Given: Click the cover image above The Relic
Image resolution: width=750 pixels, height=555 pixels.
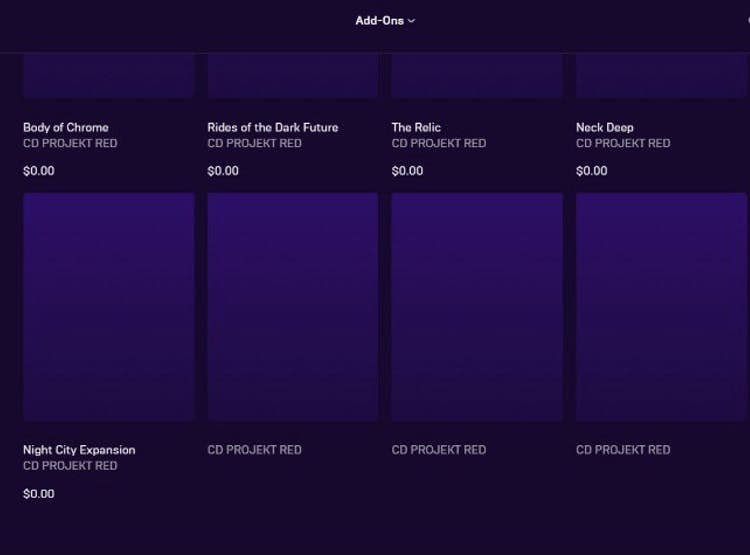Looking at the screenshot, I should coord(477,76).
